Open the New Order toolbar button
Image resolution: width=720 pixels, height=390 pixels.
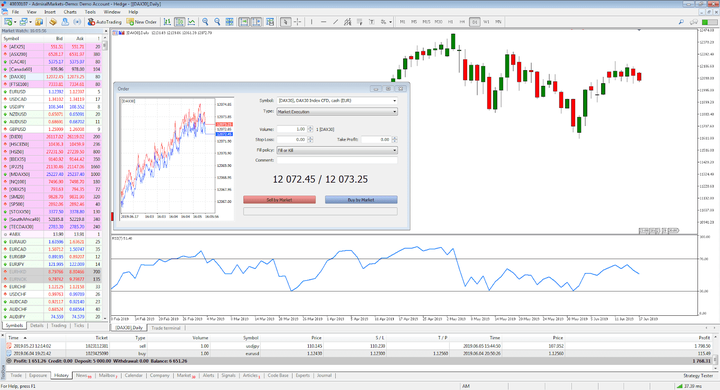coord(141,22)
